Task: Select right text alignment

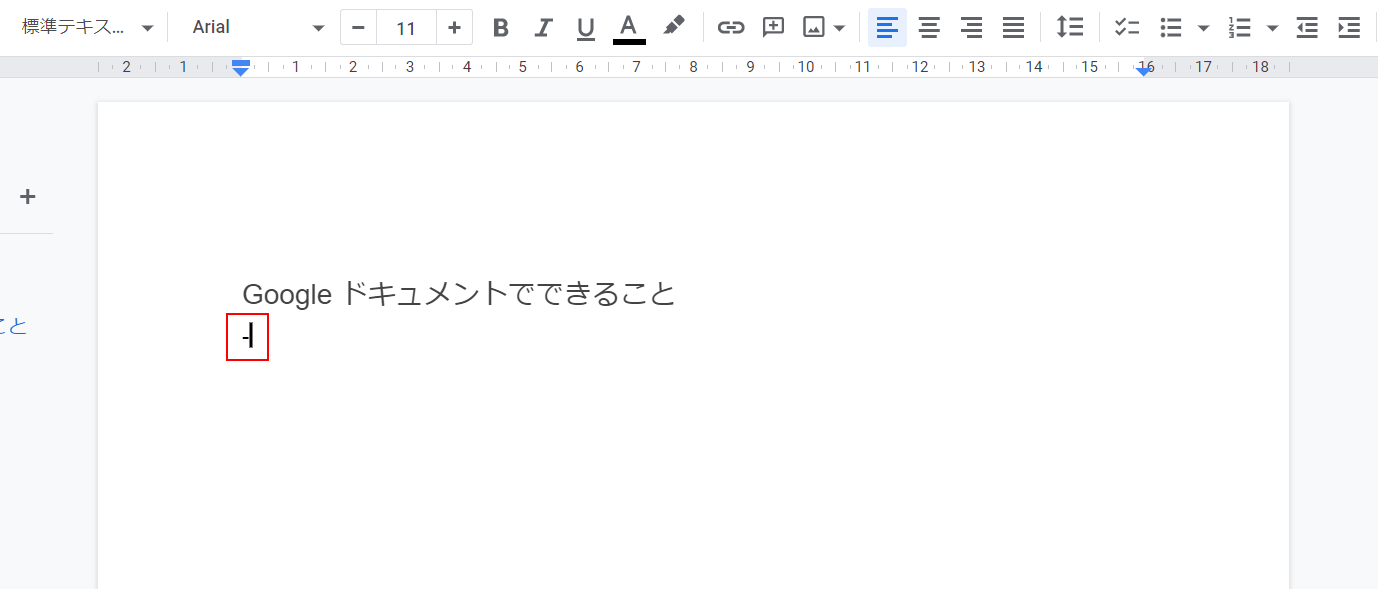Action: (x=971, y=27)
